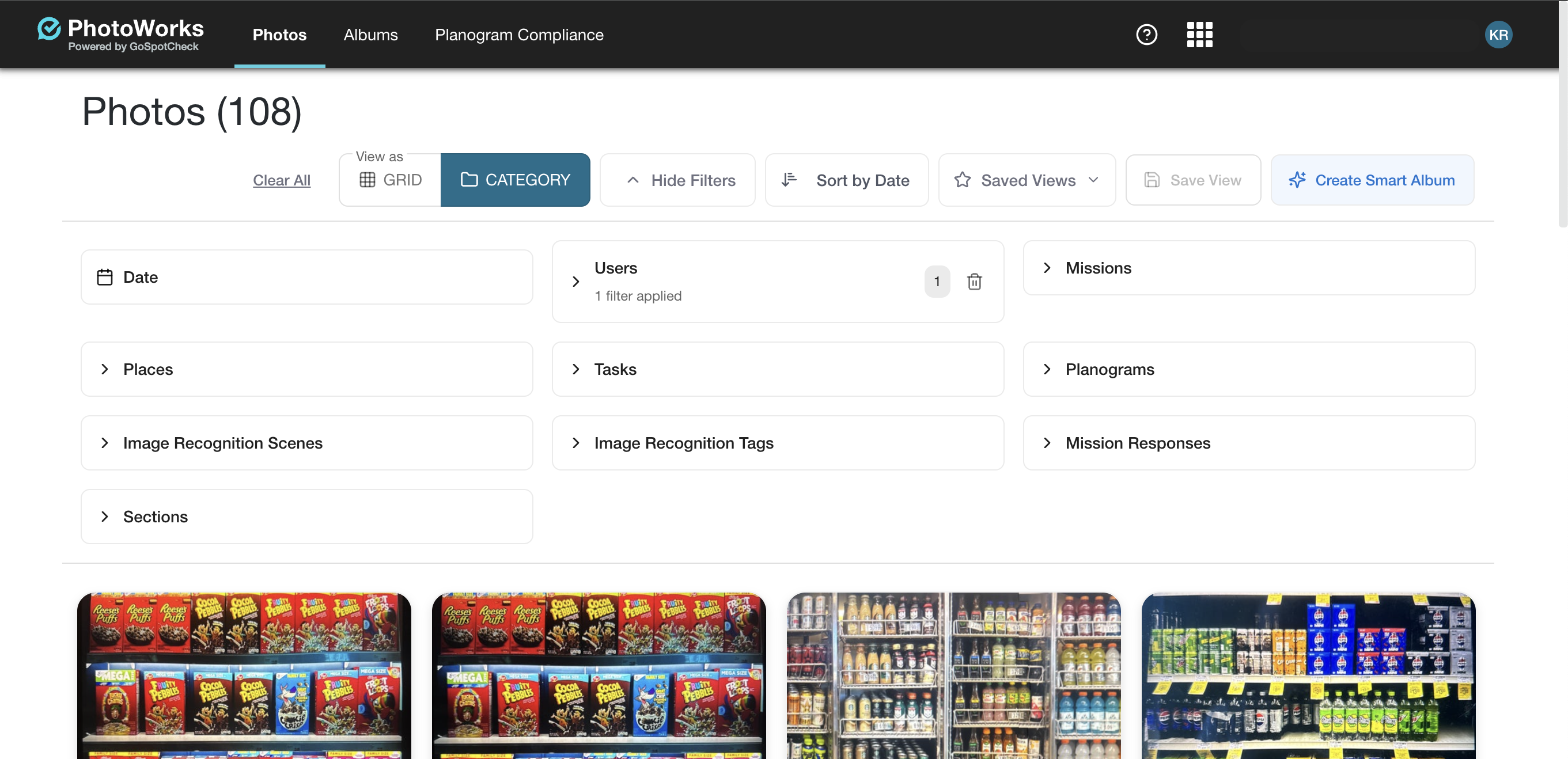The image size is (1568, 759).
Task: Switch view to CATEGORY
Action: click(515, 180)
